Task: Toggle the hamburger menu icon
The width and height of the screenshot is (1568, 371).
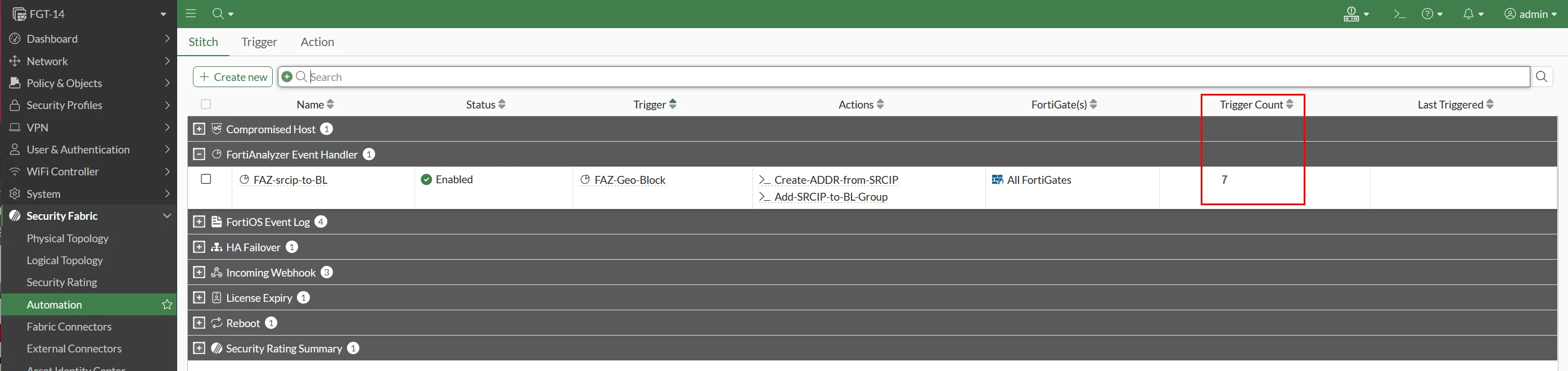Action: pos(191,13)
